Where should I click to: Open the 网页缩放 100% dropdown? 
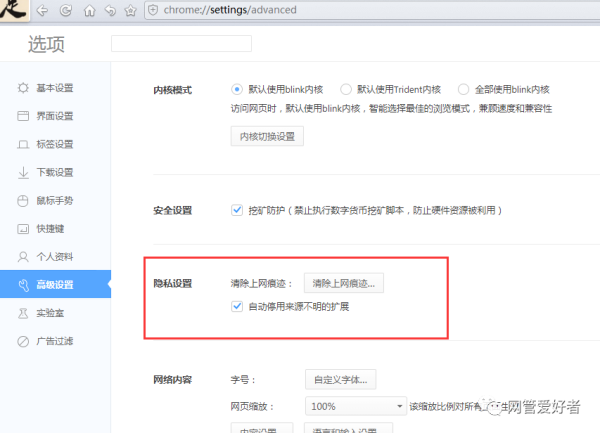(355, 407)
